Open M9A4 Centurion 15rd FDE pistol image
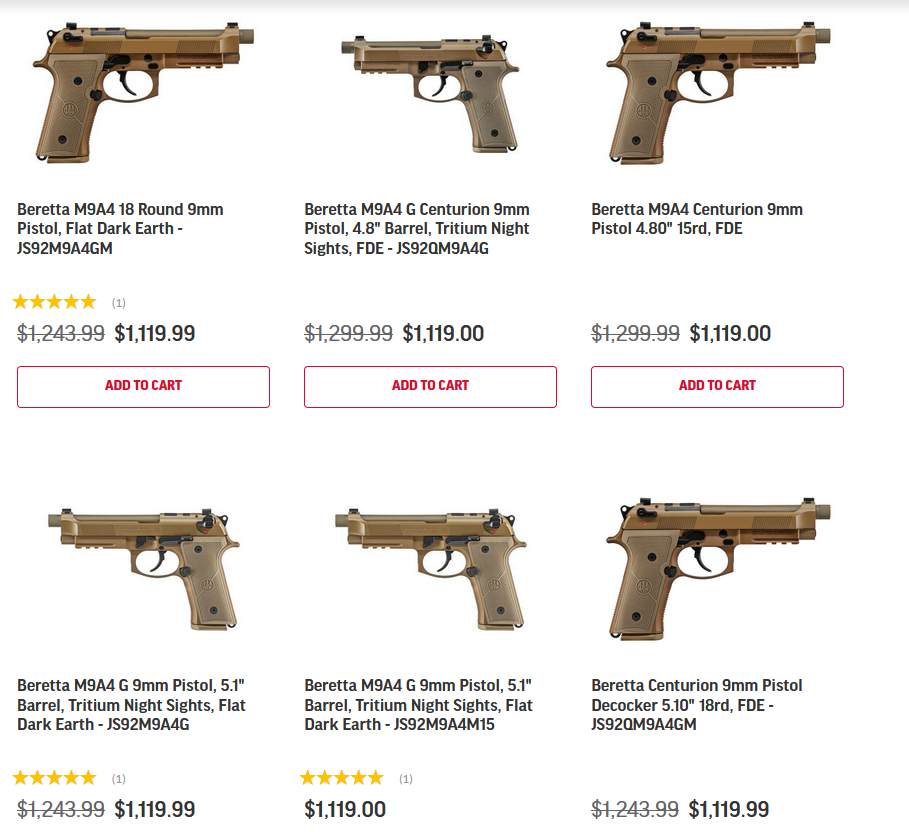The height and width of the screenshot is (832, 909). pos(718,93)
